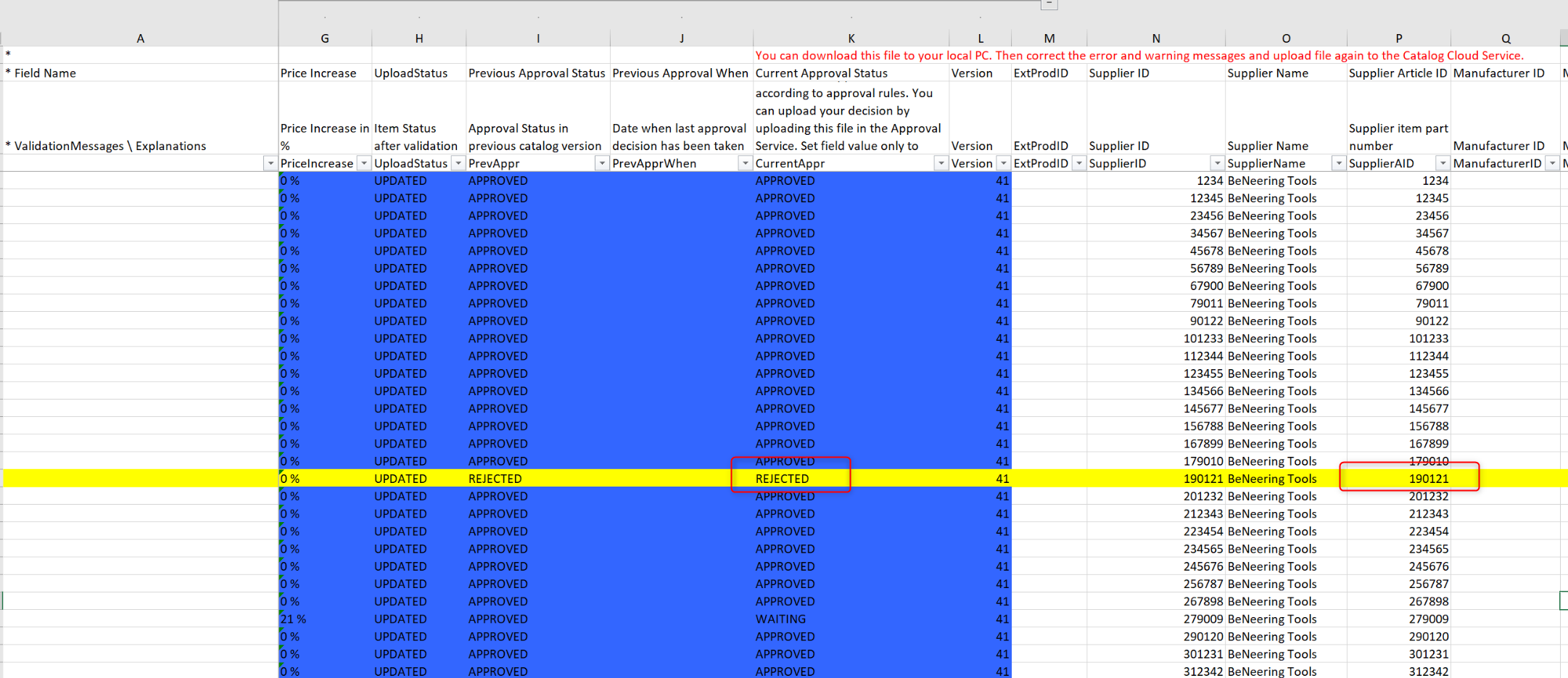
Task: Open the SupplierName filter dropdown
Action: pos(1338,164)
